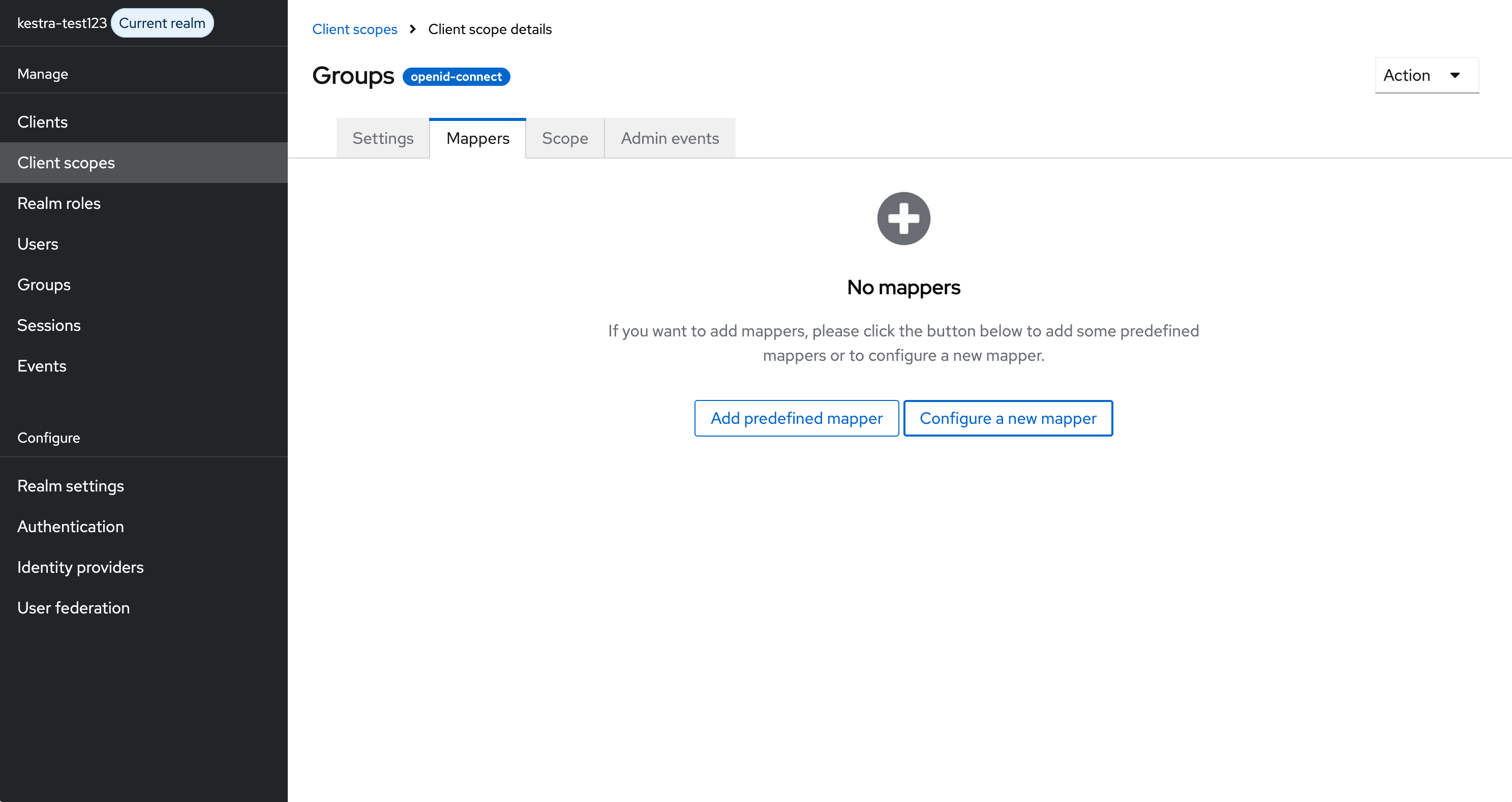Navigate to Authentication in the sidebar
The width and height of the screenshot is (1512, 802).
(x=71, y=526)
